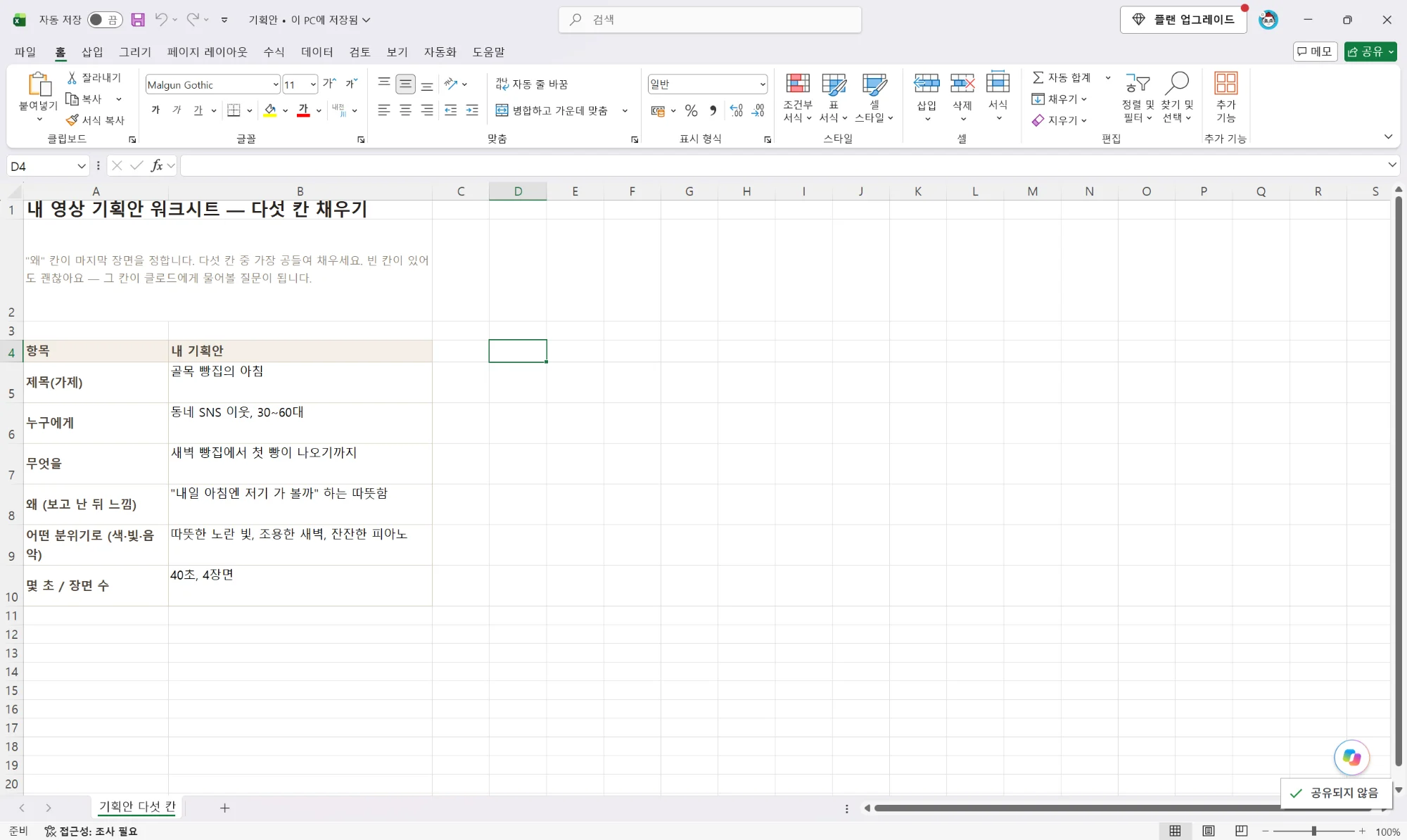The image size is (1407, 840).
Task: Collapse the ribbon with chevron
Action: click(1388, 136)
